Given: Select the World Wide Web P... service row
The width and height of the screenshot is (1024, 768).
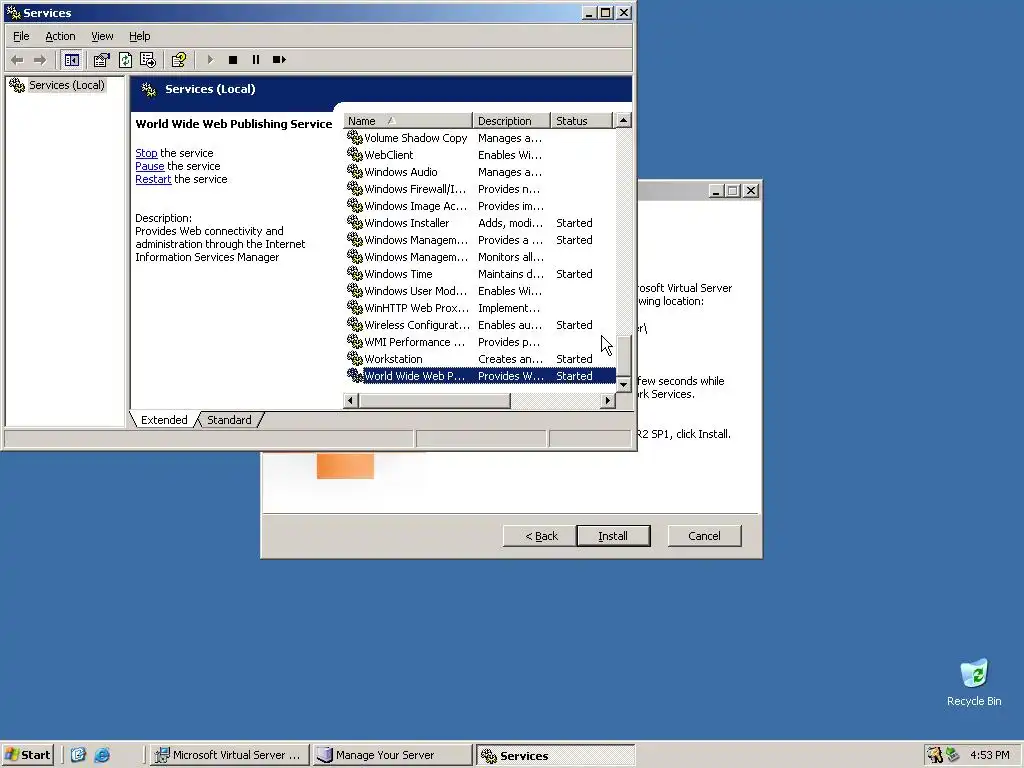Looking at the screenshot, I should 480,376.
